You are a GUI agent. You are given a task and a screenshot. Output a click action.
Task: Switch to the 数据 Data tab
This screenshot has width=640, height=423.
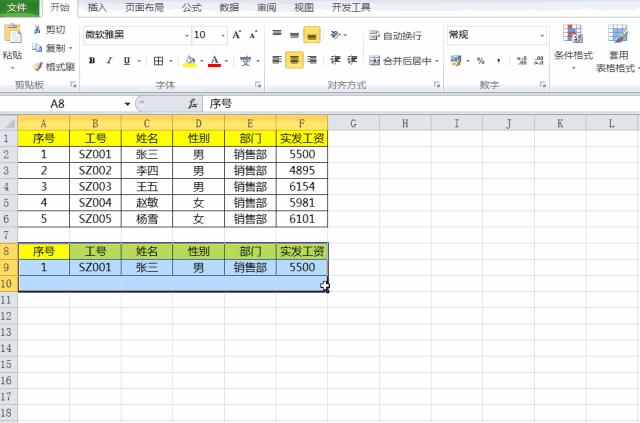coord(229,7)
